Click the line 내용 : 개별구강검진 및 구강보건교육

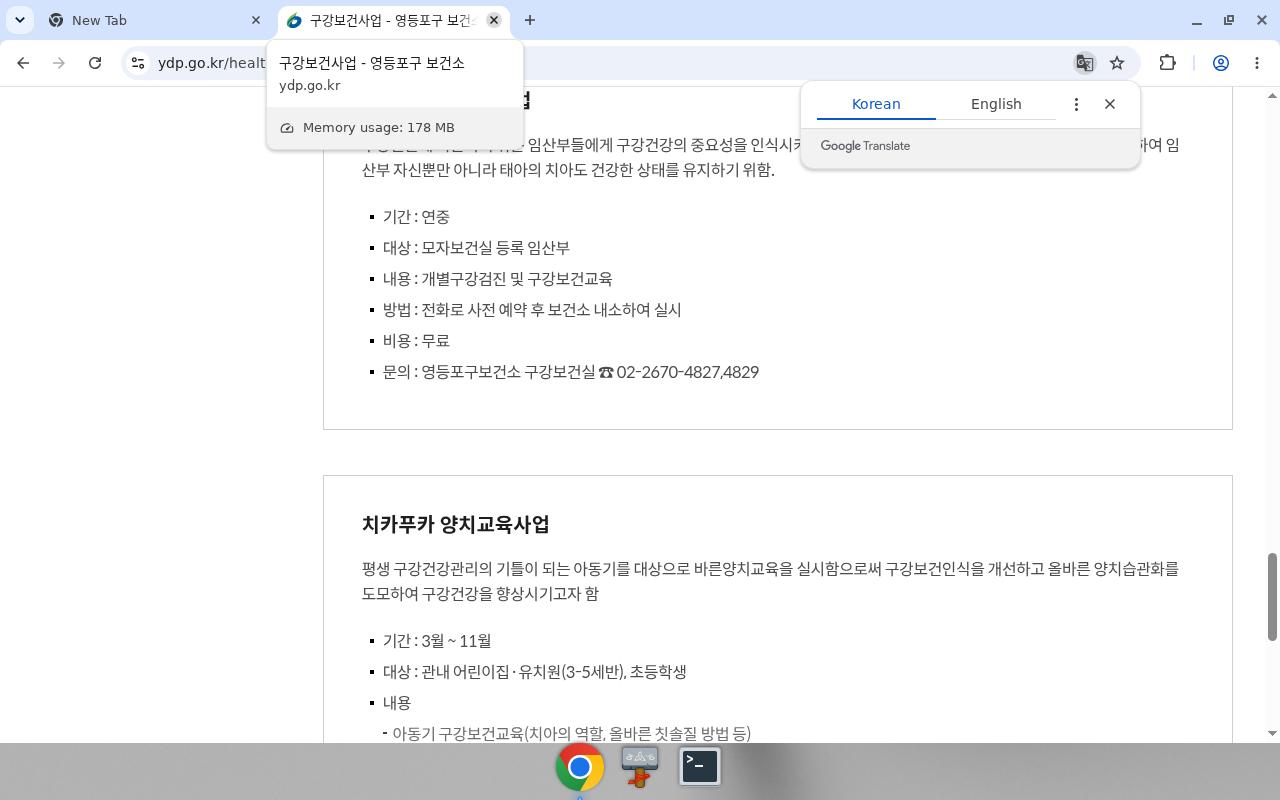[x=497, y=279]
